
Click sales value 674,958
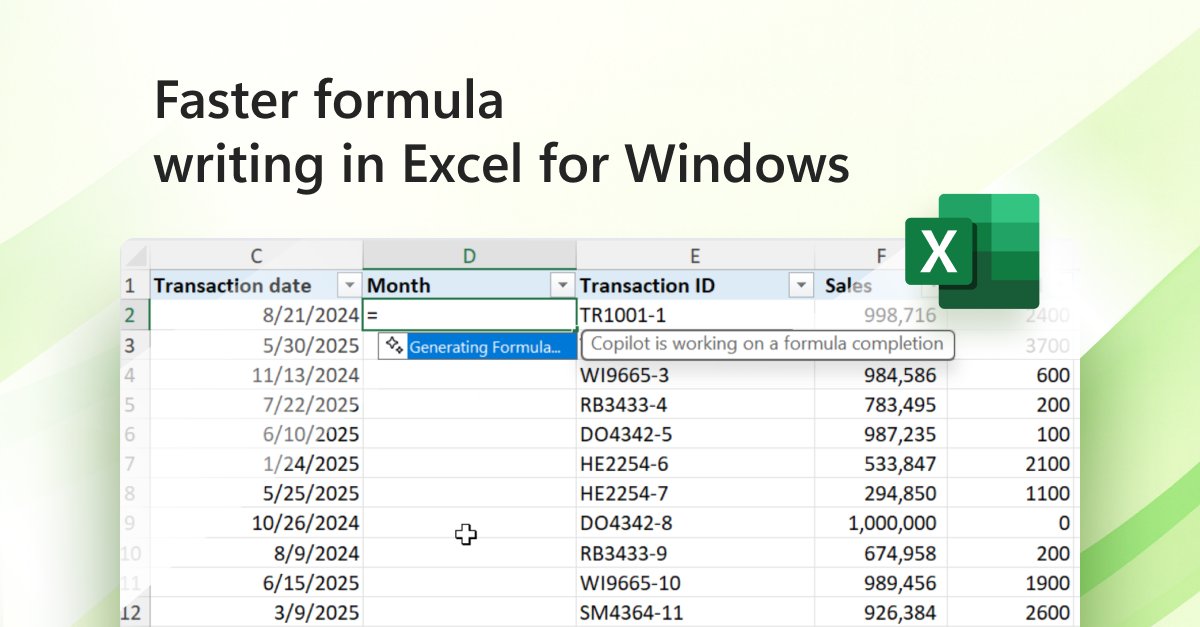[x=881, y=553]
